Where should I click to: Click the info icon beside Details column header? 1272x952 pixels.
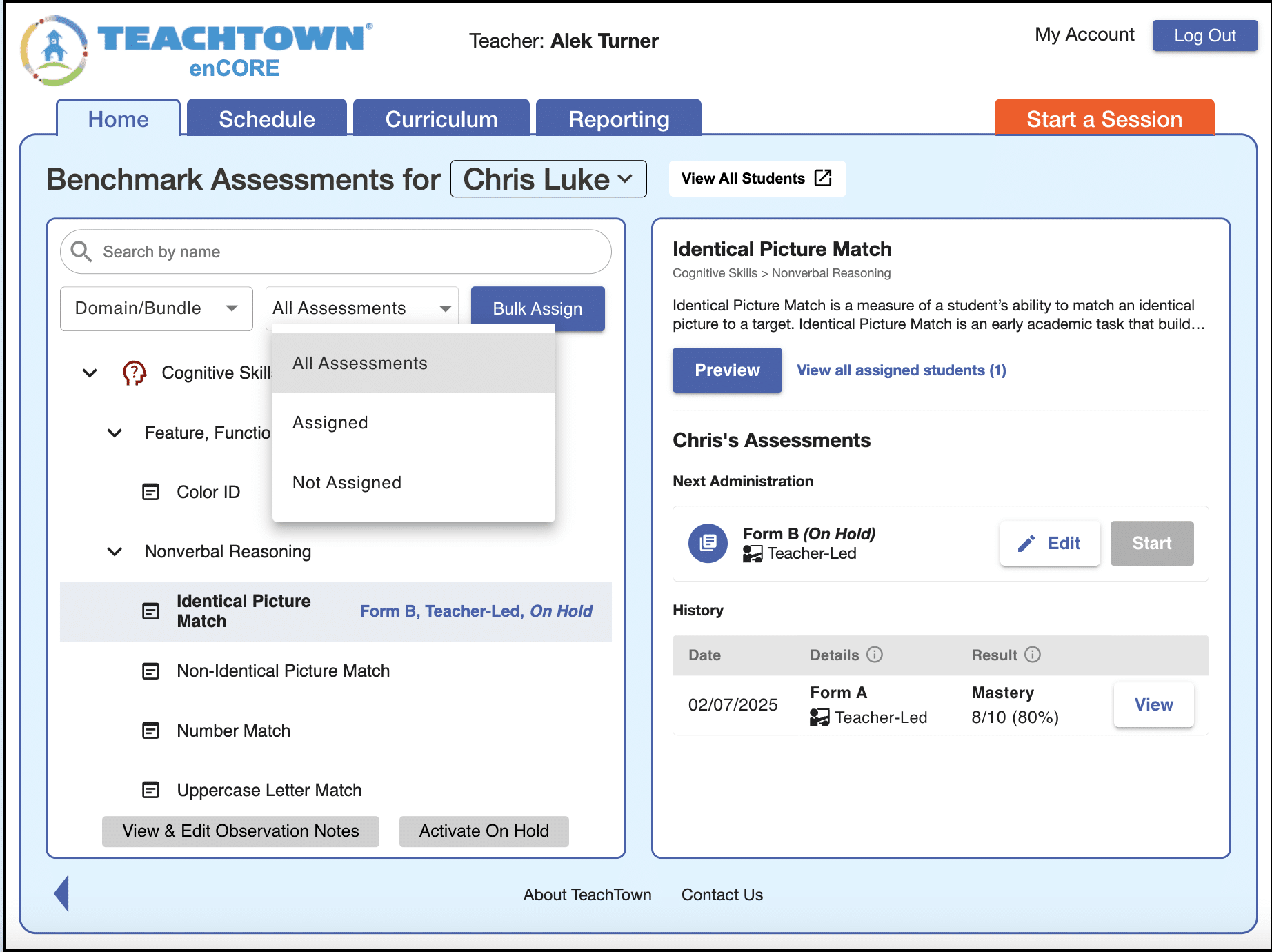[875, 655]
